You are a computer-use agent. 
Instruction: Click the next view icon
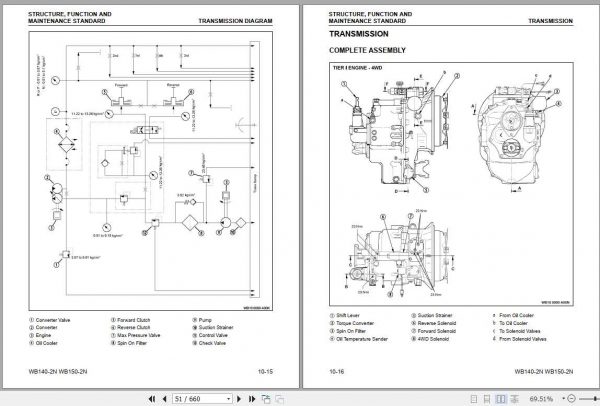tap(280, 399)
